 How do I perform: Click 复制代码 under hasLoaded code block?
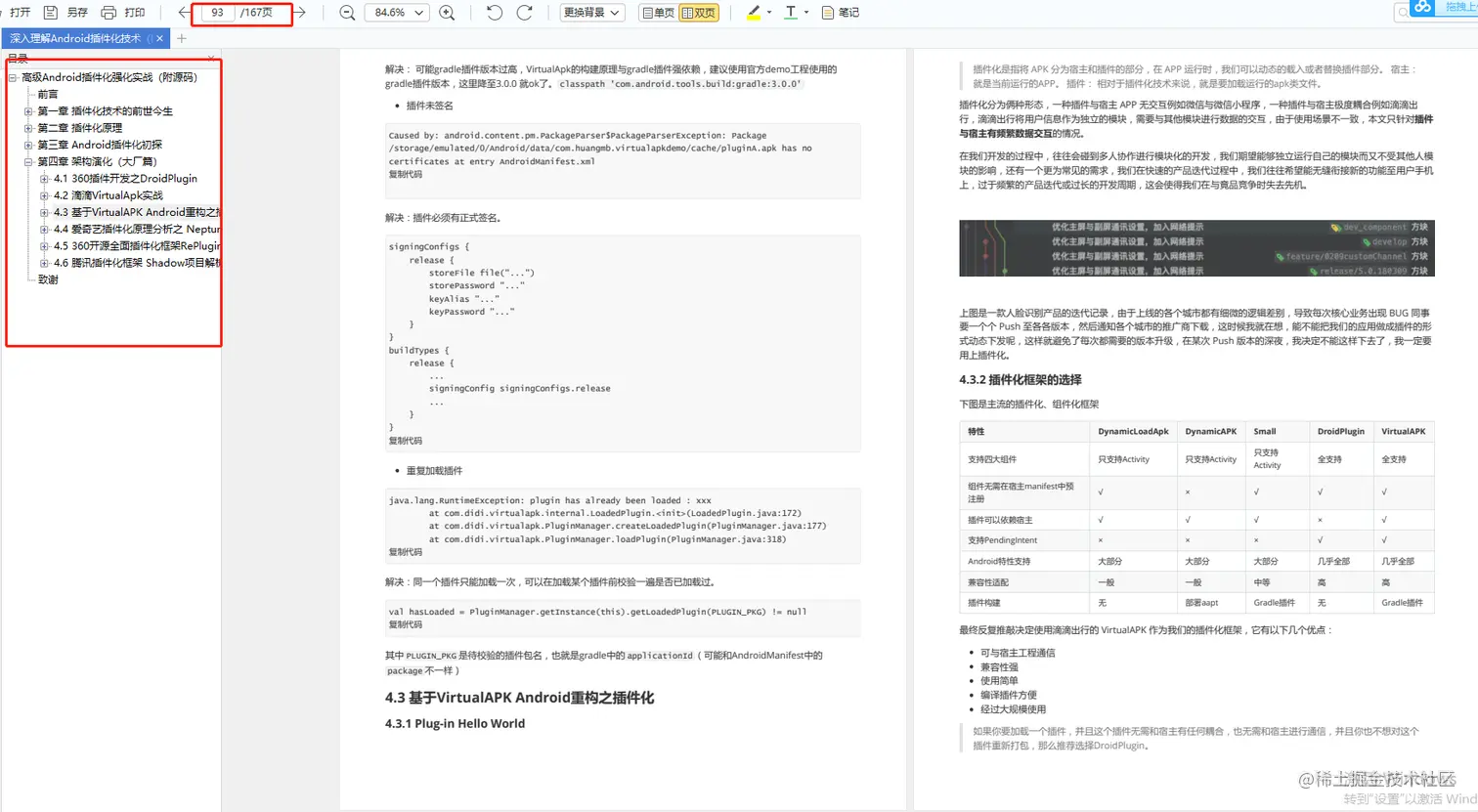[x=406, y=624]
